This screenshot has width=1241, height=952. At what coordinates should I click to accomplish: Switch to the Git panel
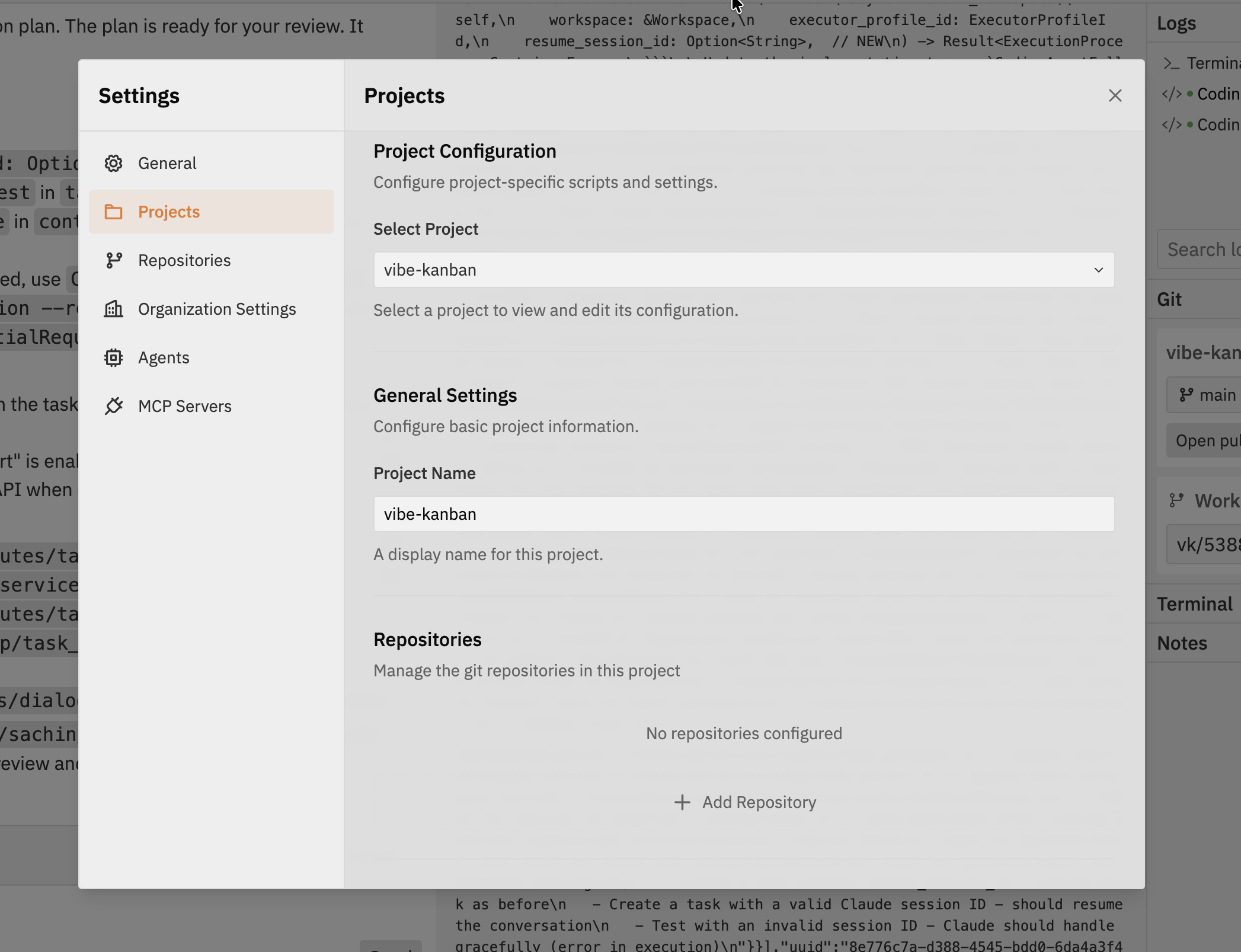(1170, 299)
